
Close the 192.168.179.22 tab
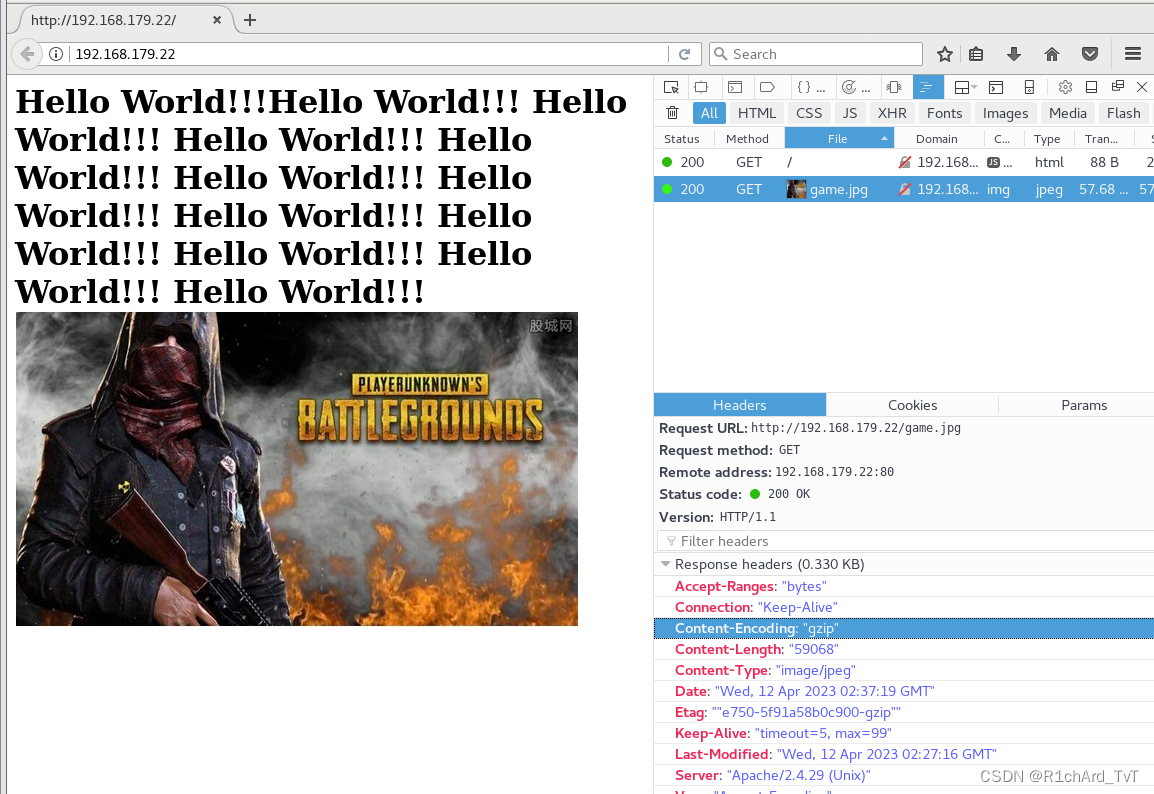point(216,20)
